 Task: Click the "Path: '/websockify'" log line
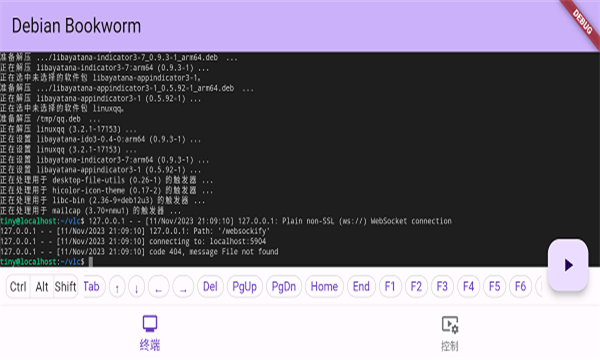coord(135,231)
